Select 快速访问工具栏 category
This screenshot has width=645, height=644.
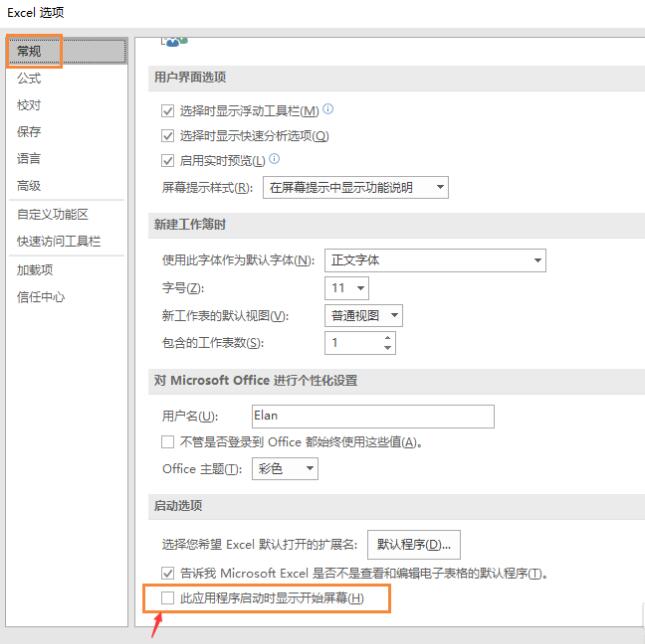59,241
